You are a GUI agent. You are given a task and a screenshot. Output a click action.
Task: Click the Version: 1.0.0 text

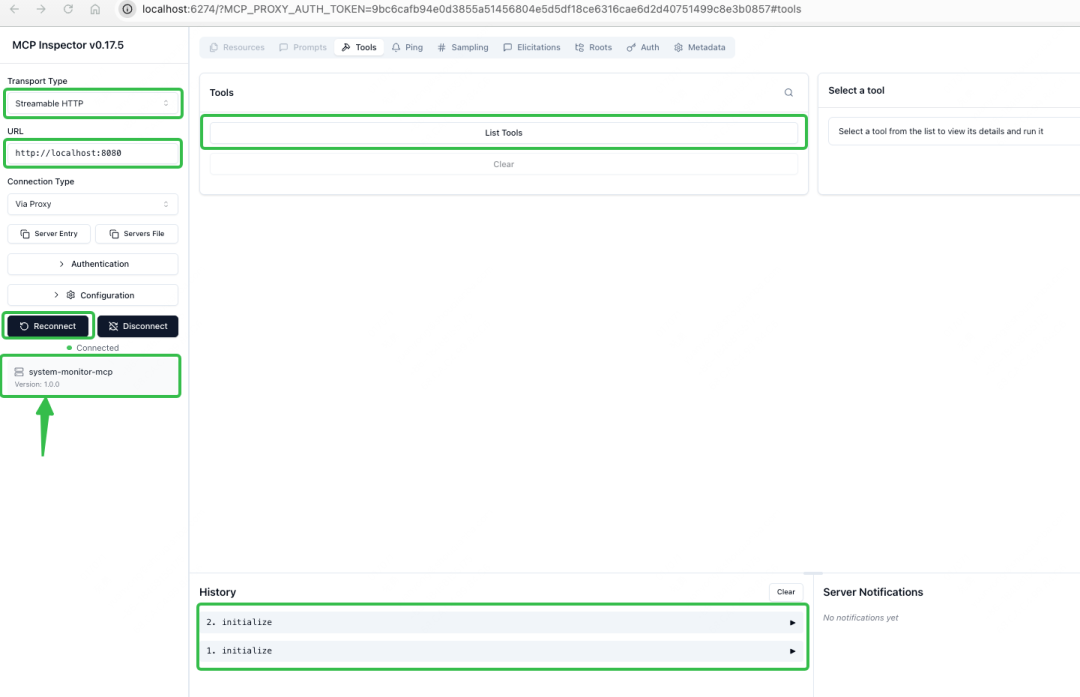point(37,384)
